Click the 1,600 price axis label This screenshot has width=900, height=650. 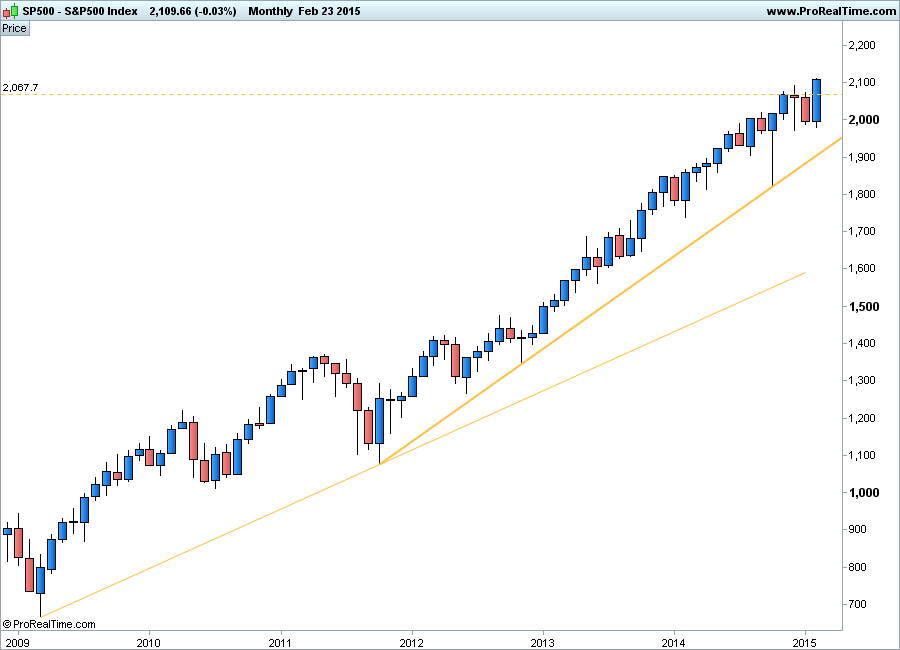pos(862,269)
